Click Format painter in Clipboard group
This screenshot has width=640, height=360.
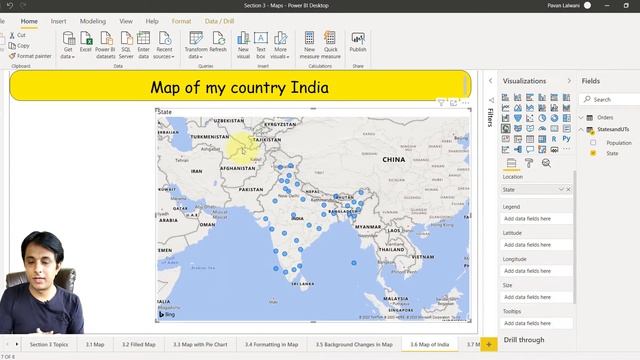pos(31,56)
